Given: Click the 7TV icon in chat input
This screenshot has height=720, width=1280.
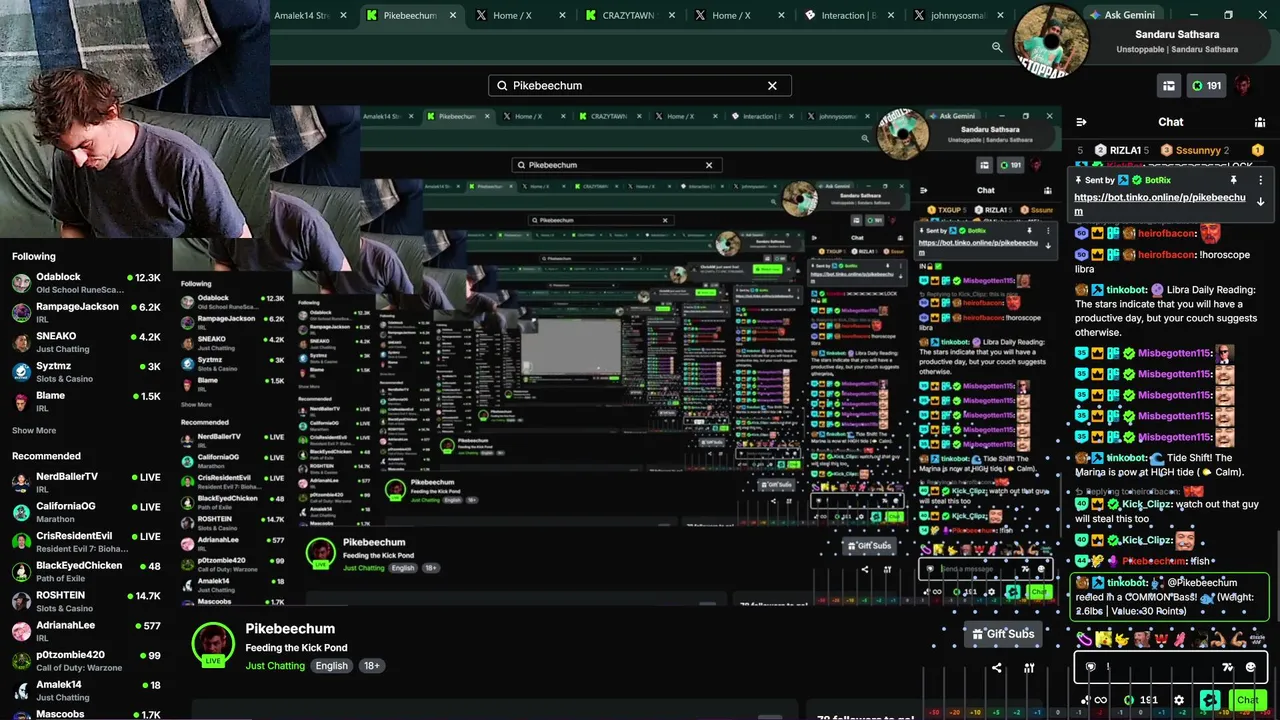Looking at the screenshot, I should pyautogui.click(x=1227, y=667).
